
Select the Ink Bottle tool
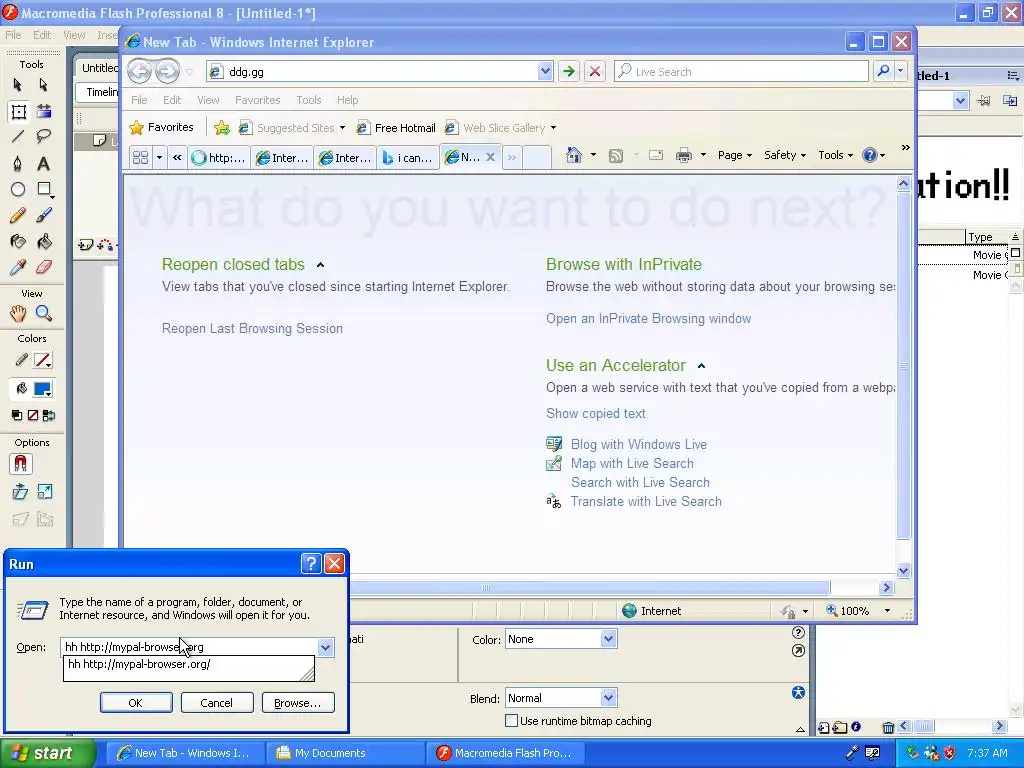point(18,242)
